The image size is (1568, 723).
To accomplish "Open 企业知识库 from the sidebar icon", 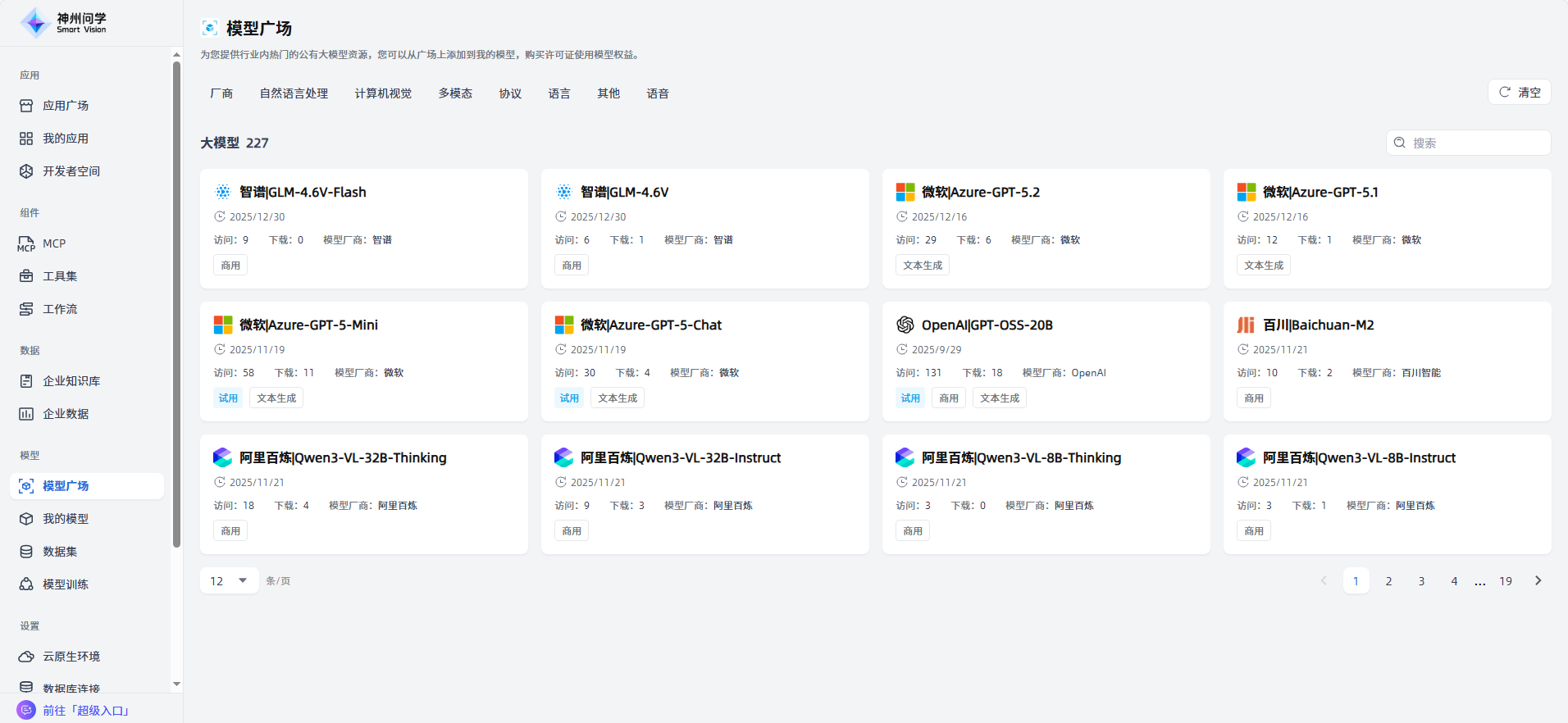I will pos(26,381).
